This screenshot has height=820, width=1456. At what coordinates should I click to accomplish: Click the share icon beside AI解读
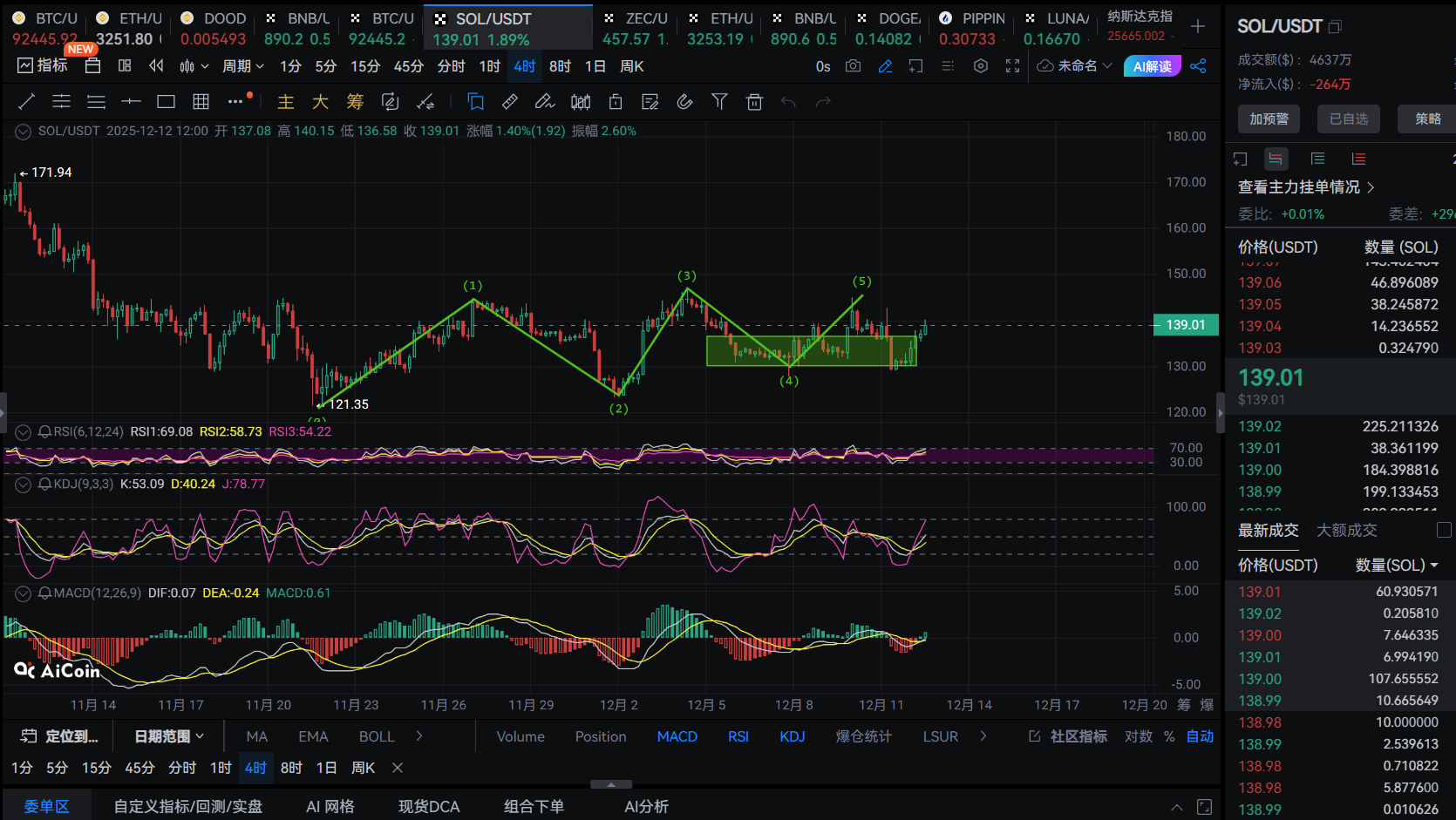pos(1198,66)
